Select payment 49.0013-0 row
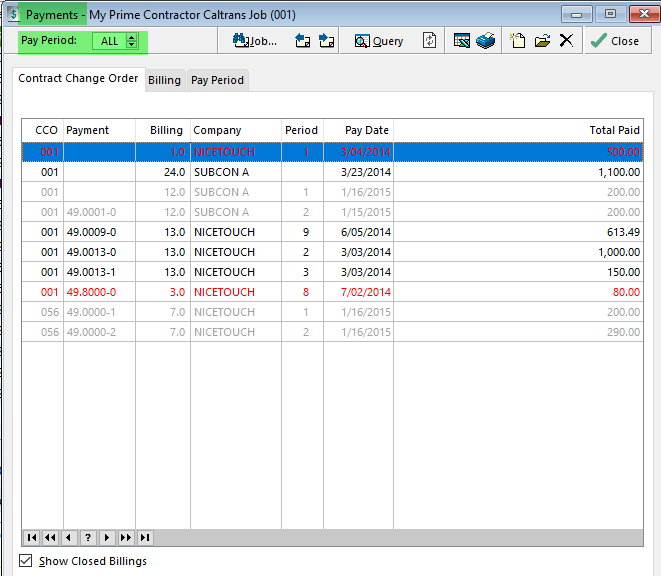 click(x=332, y=252)
